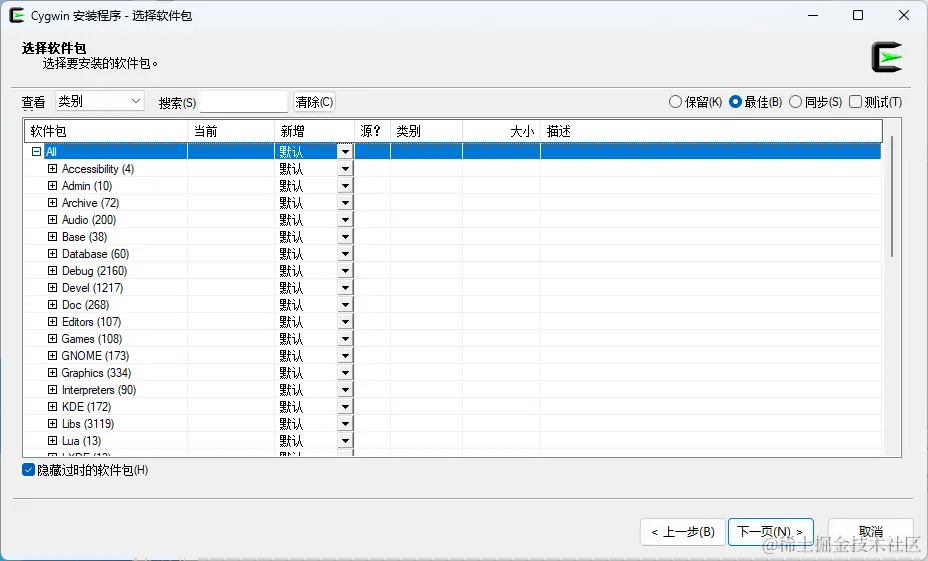Image resolution: width=928 pixels, height=561 pixels.
Task: Click the package list vertical scrollbar thumb
Action: [891, 196]
